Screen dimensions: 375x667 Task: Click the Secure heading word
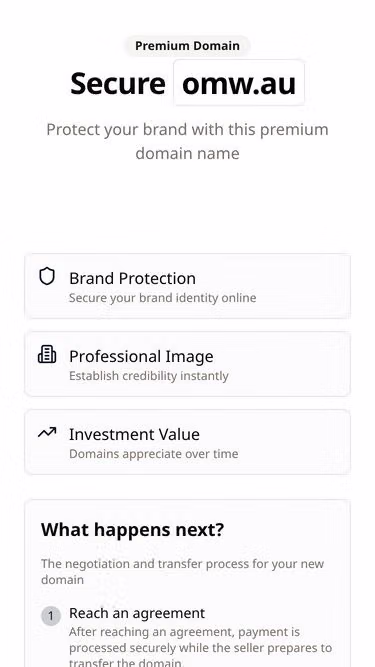118,83
